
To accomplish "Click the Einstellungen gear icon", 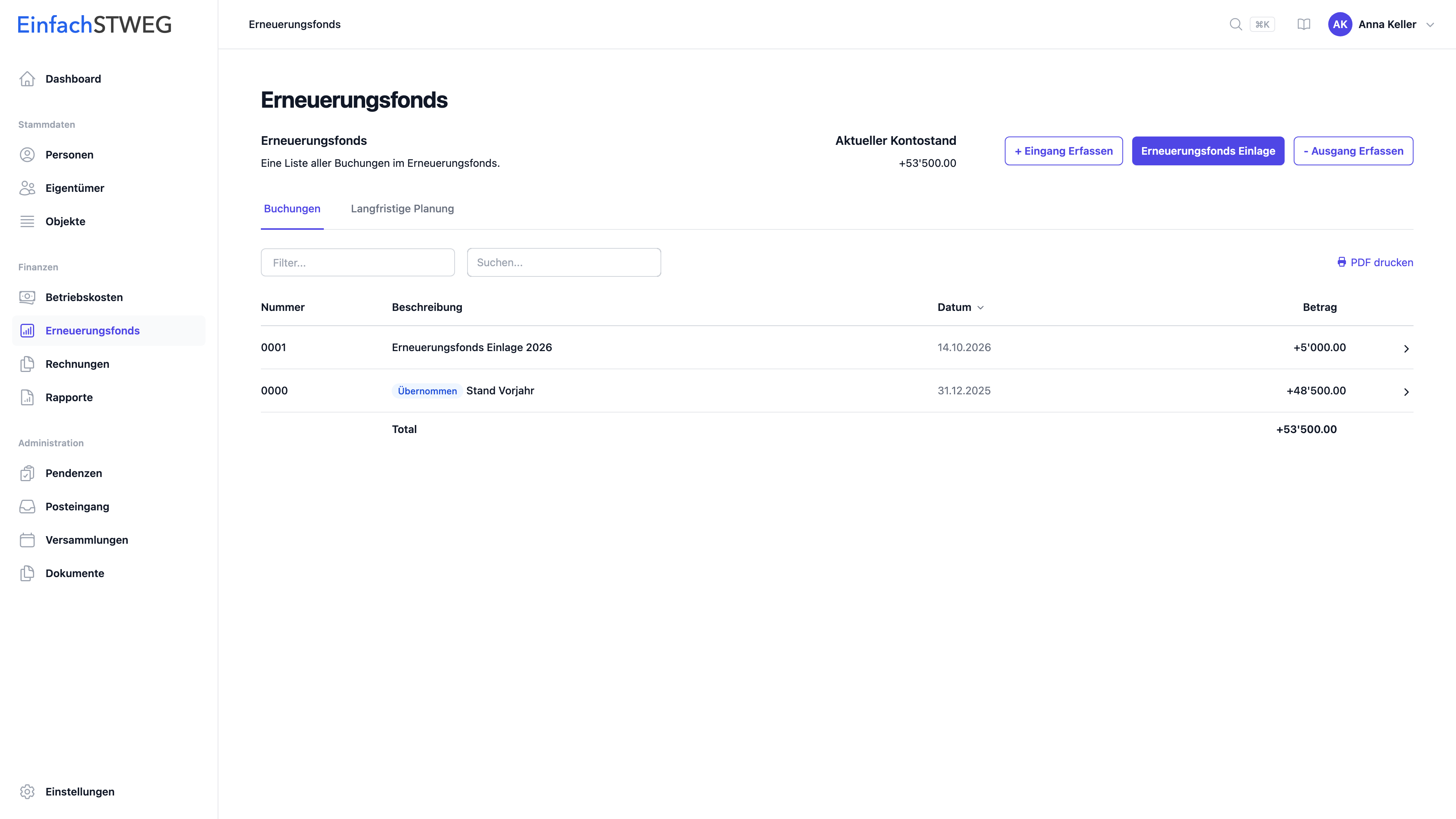I will click(27, 792).
